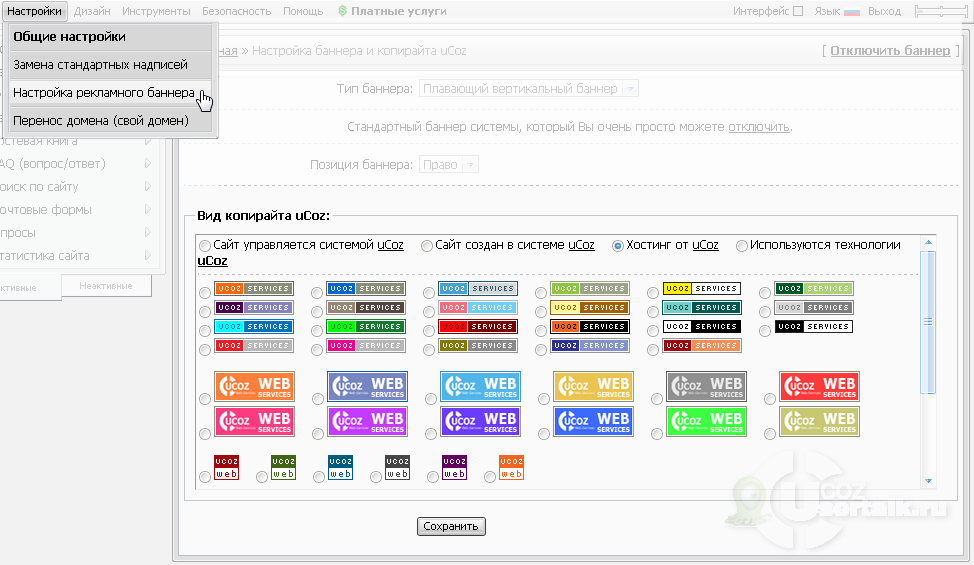The width and height of the screenshot is (974, 565).
Task: Open the Дизайн menu
Action: [92, 11]
